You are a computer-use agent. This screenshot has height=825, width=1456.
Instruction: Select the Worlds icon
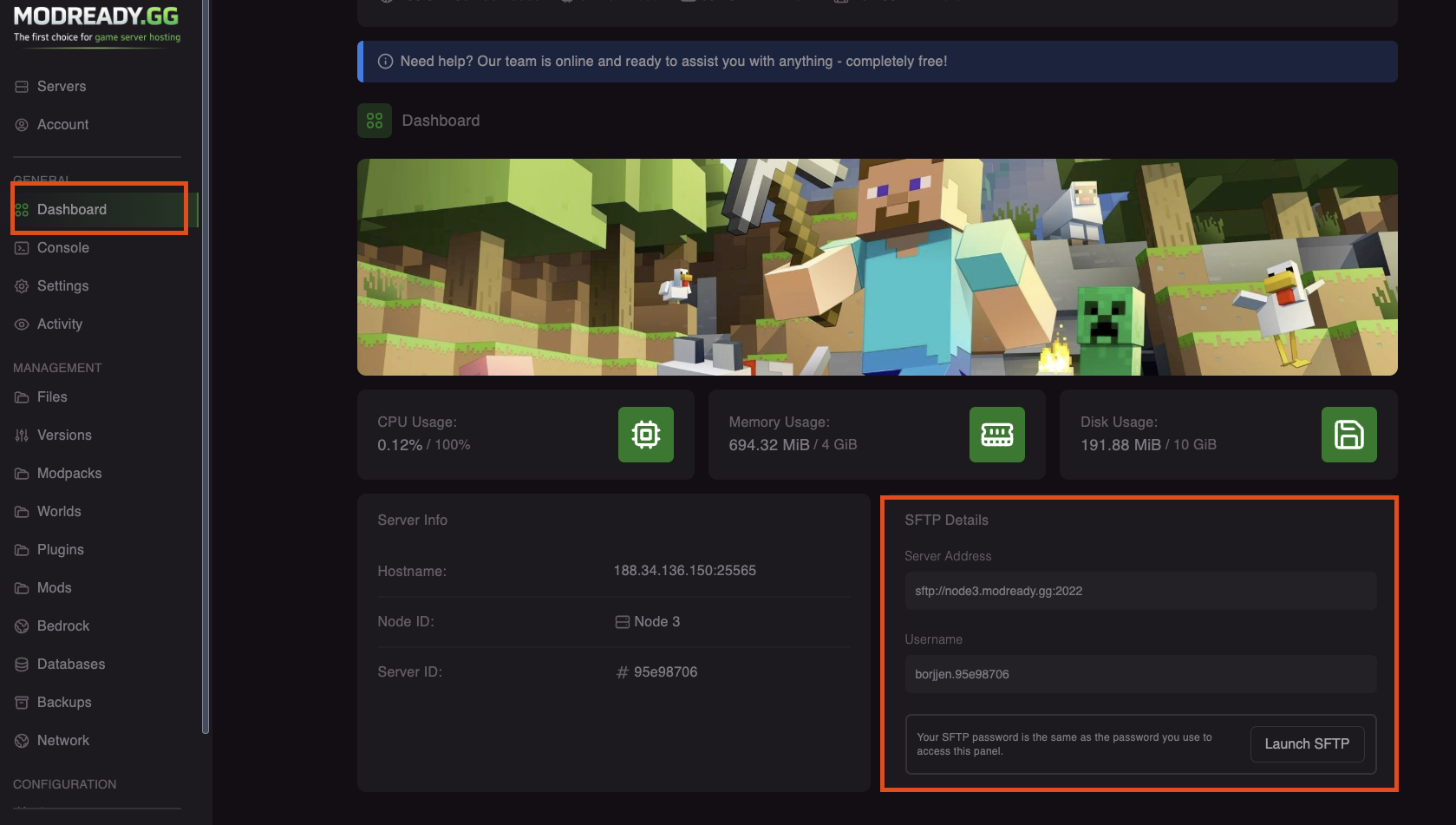point(21,511)
